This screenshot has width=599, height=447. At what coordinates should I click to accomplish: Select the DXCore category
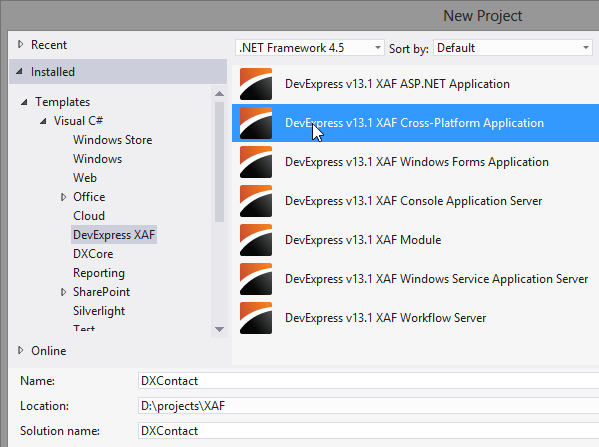pyautogui.click(x=93, y=254)
